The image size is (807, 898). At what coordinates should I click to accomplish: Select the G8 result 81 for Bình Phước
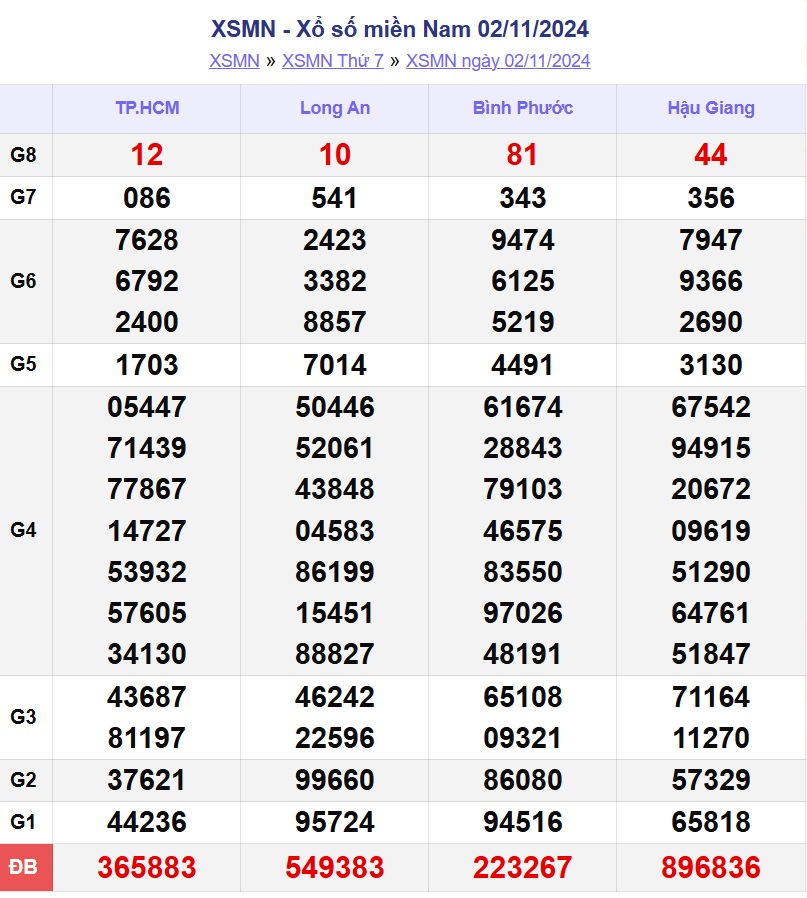pyautogui.click(x=523, y=155)
